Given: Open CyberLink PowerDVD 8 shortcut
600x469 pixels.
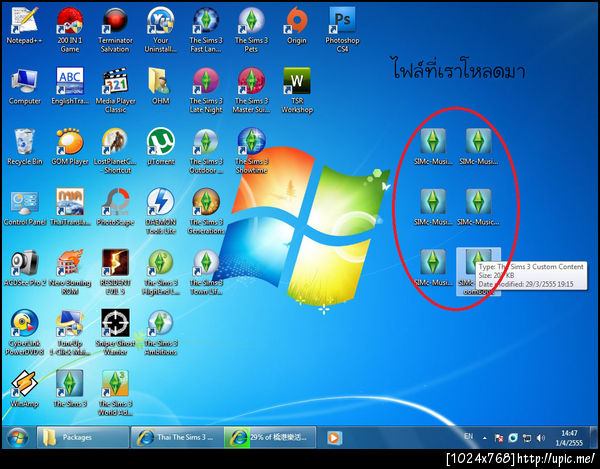Looking at the screenshot, I should tap(24, 333).
